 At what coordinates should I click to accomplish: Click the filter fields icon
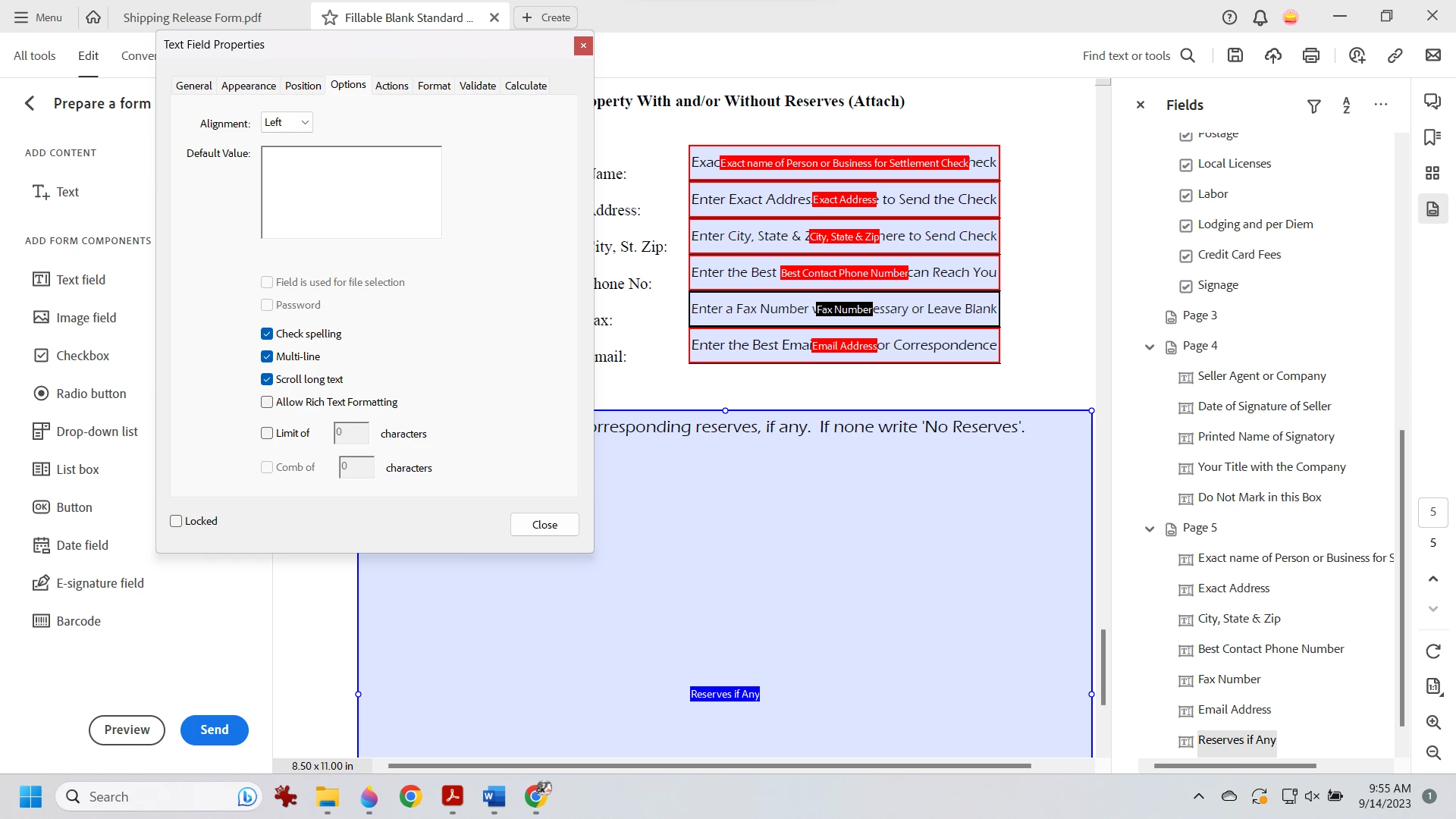pyautogui.click(x=1314, y=106)
